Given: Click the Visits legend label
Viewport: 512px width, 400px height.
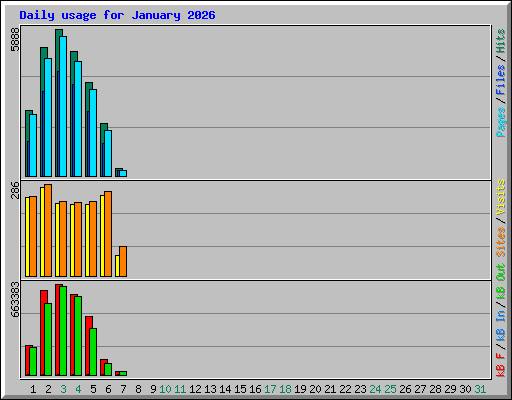Looking at the screenshot, I should click(x=501, y=197).
